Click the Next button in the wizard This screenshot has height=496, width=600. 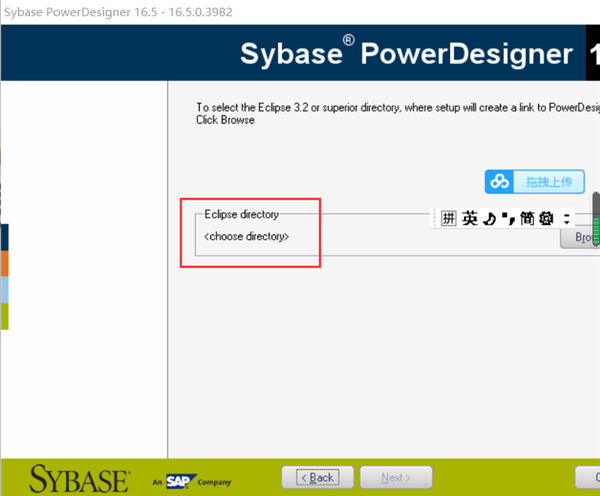pos(396,477)
